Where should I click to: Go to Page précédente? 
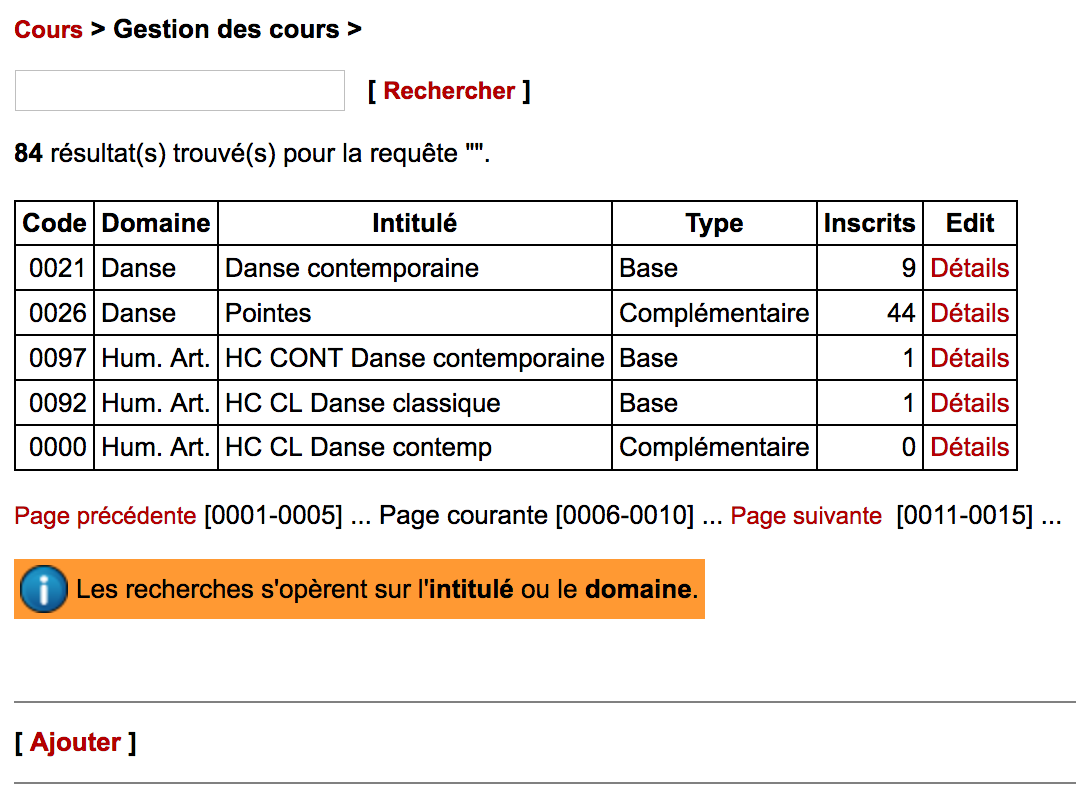[105, 516]
